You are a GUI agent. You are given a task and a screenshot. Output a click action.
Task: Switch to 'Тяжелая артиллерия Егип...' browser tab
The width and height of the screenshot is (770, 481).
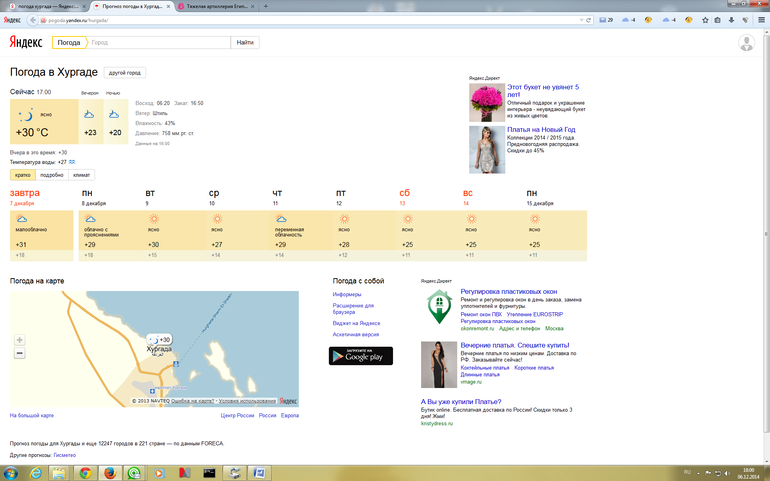click(217, 6)
